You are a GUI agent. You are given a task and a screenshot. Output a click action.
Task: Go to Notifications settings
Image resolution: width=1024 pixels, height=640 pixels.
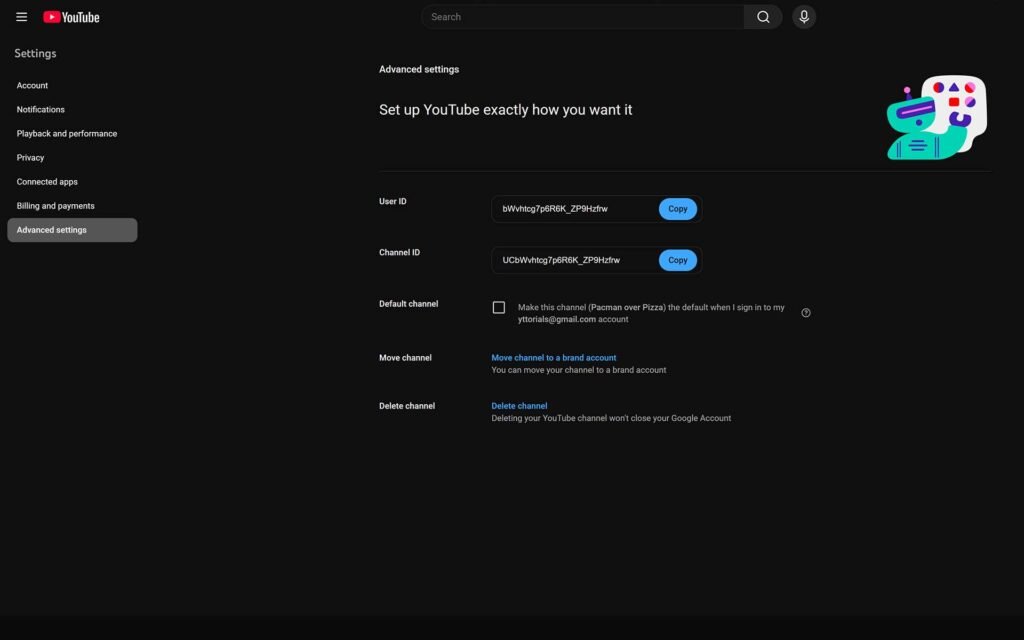41,110
